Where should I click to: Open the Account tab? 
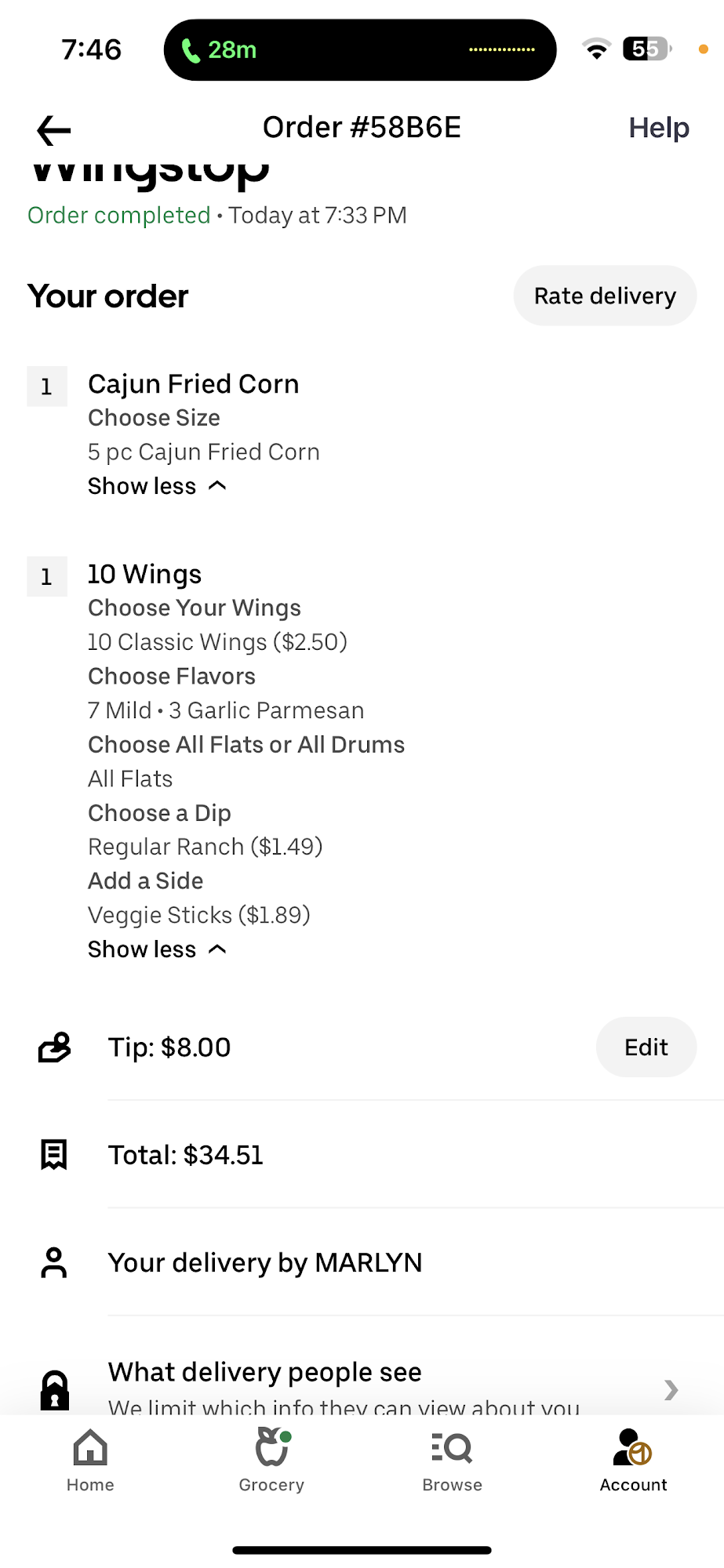pyautogui.click(x=633, y=1459)
